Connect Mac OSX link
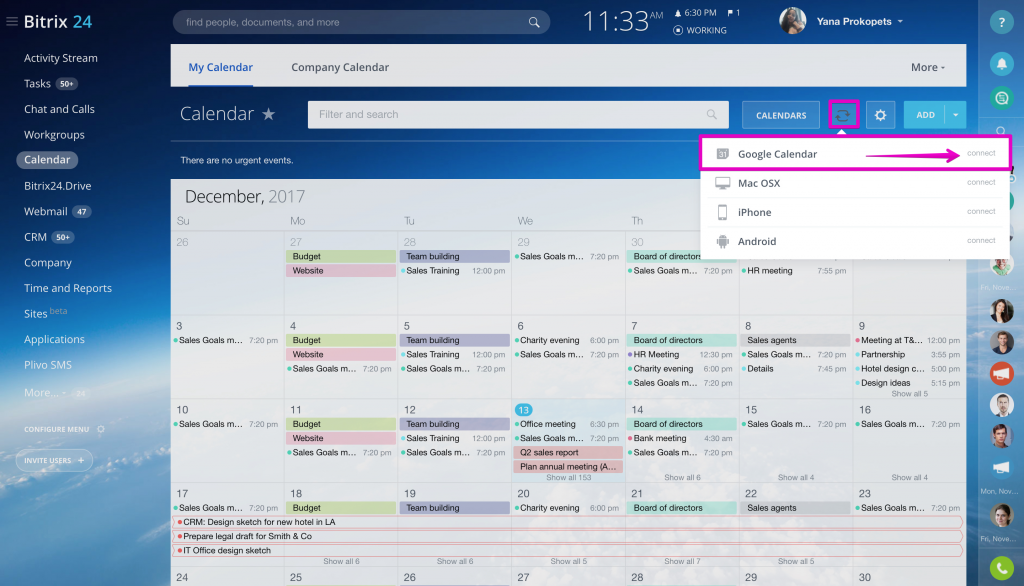 981,182
